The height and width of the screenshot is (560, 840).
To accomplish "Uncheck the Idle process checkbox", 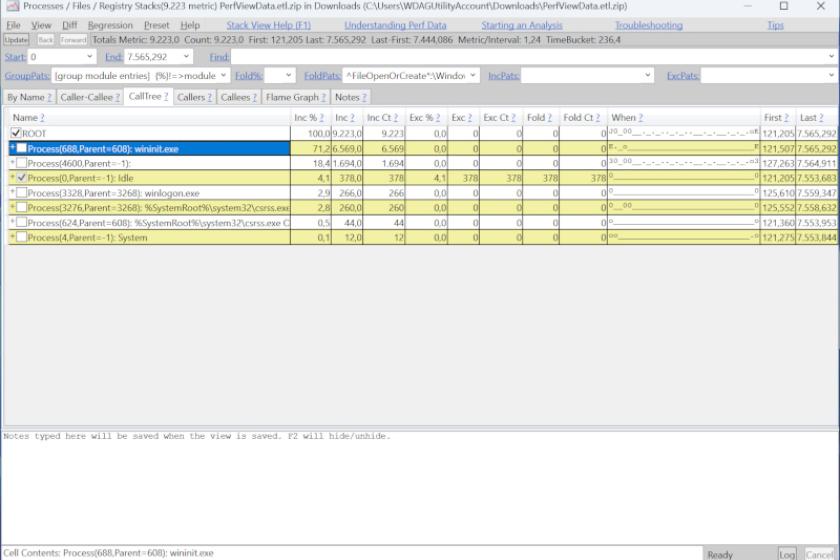I will click(x=21, y=177).
